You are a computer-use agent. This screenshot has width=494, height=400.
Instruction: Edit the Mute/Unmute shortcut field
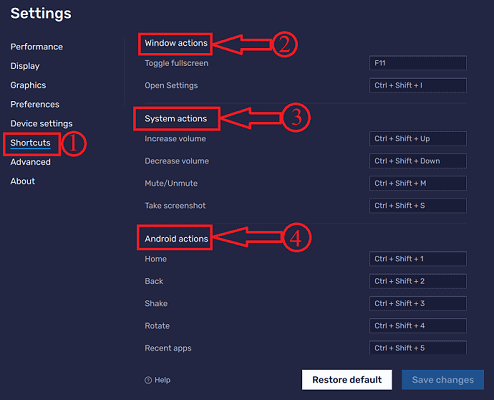pos(418,183)
